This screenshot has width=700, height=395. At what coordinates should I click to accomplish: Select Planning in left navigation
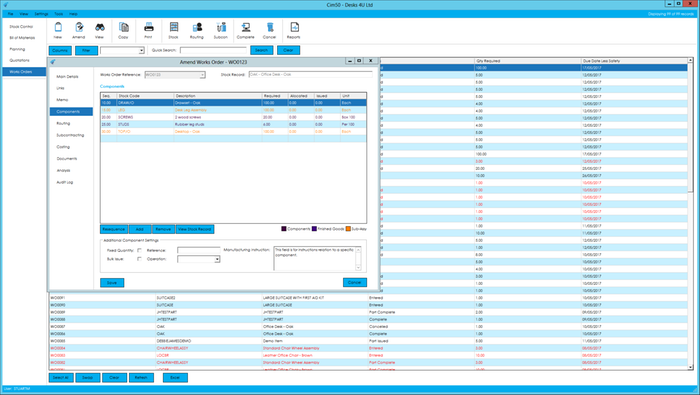[x=17, y=49]
